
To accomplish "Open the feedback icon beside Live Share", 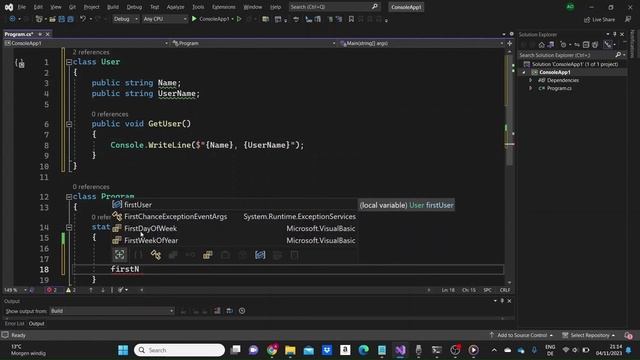I will click(x=628, y=19).
